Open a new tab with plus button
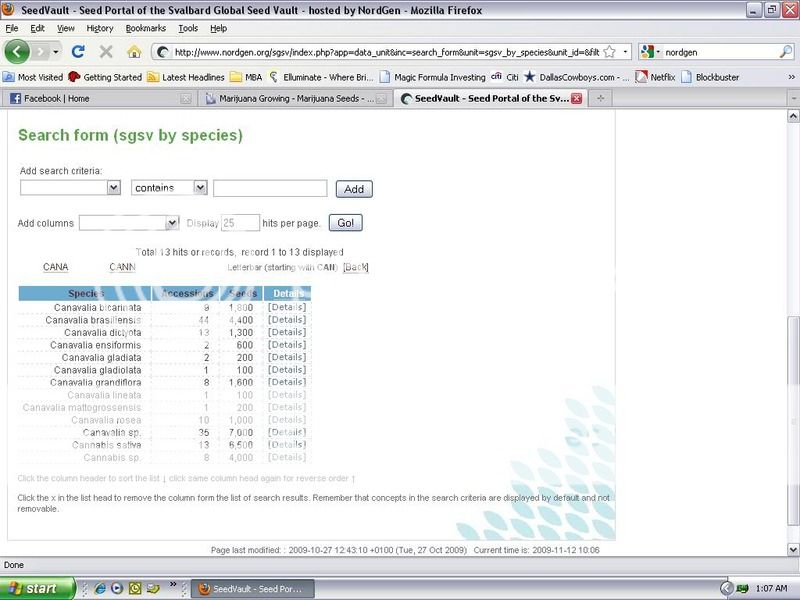800x600 pixels. click(x=601, y=98)
